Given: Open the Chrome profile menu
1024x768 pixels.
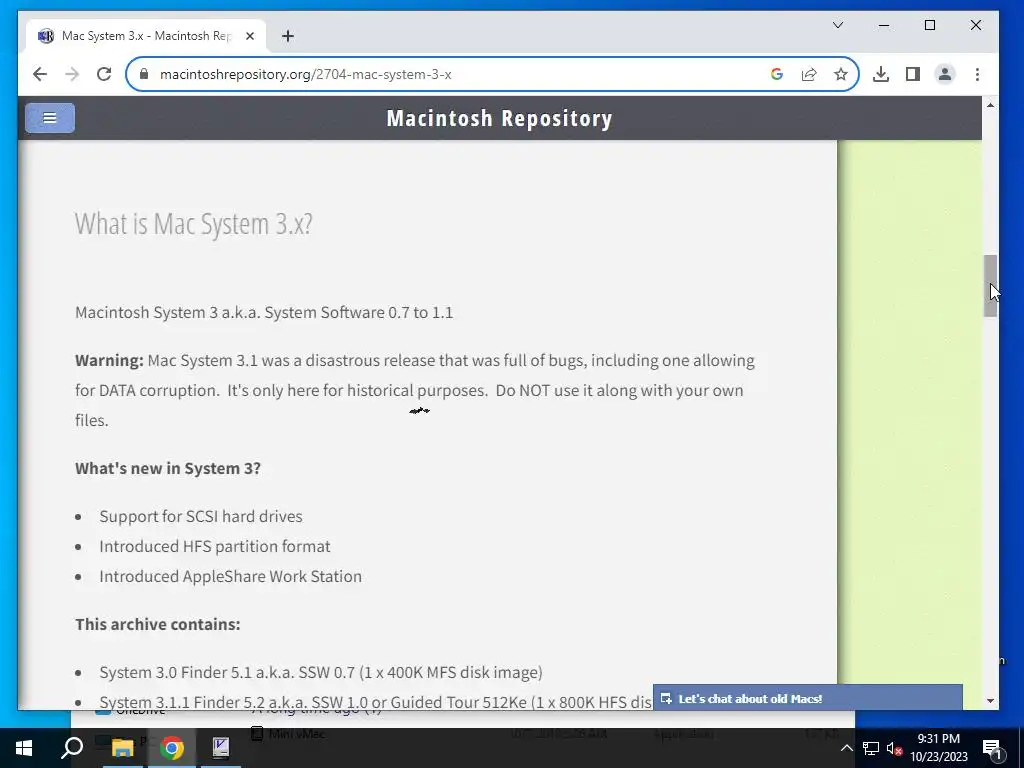Looking at the screenshot, I should [x=944, y=74].
